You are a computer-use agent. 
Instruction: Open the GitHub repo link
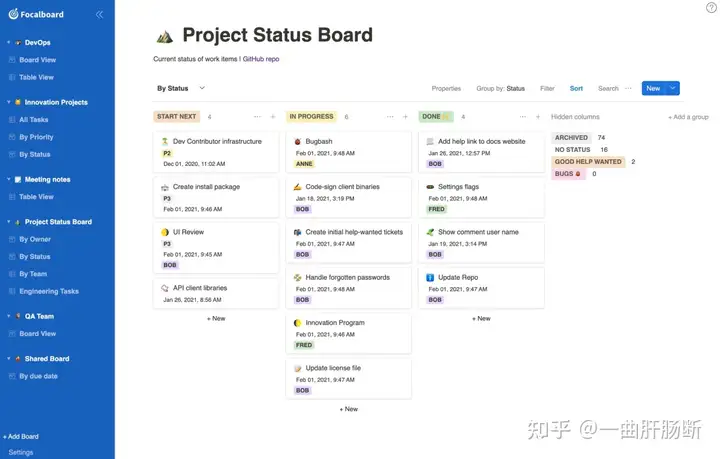coord(261,59)
